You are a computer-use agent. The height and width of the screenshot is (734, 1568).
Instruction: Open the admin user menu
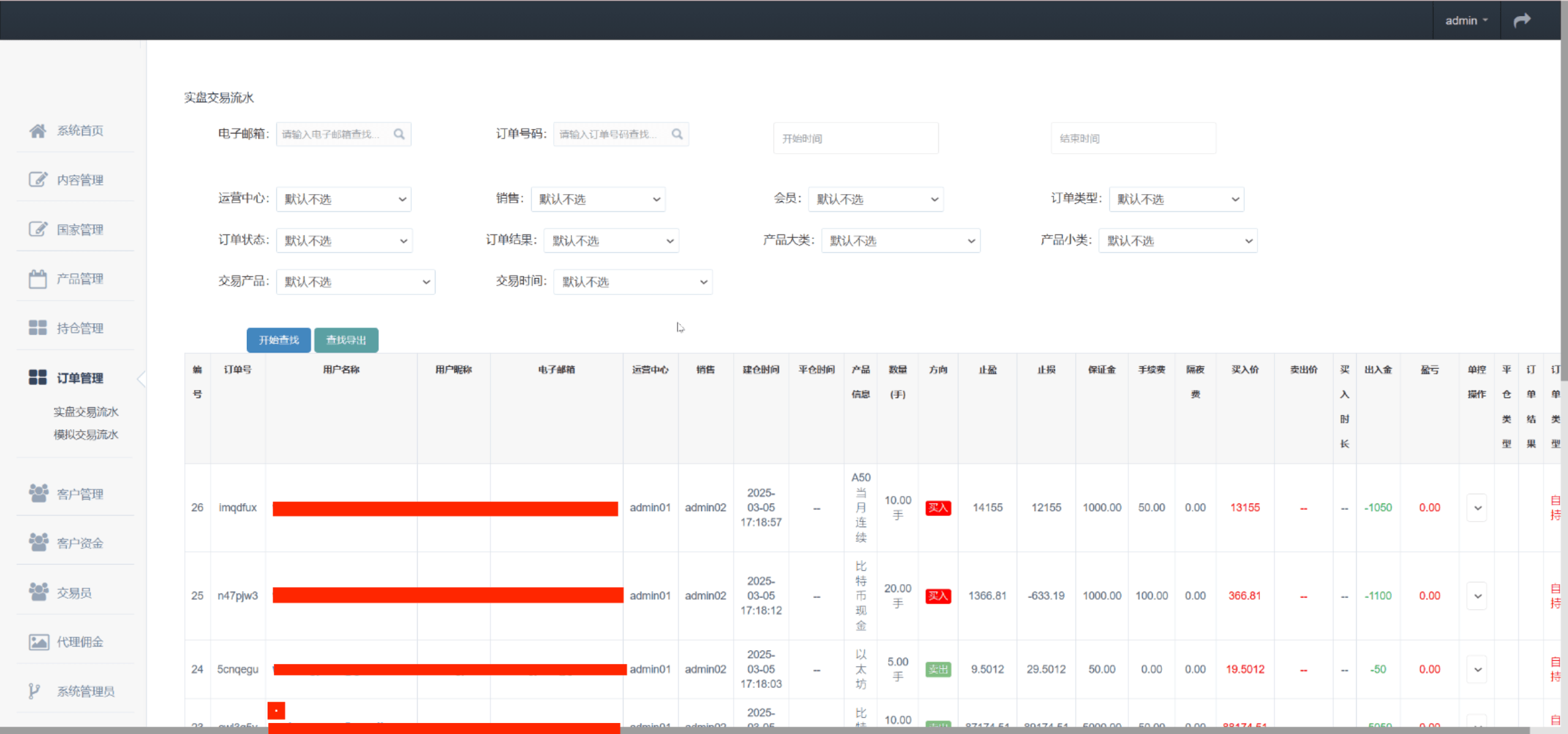(1466, 21)
